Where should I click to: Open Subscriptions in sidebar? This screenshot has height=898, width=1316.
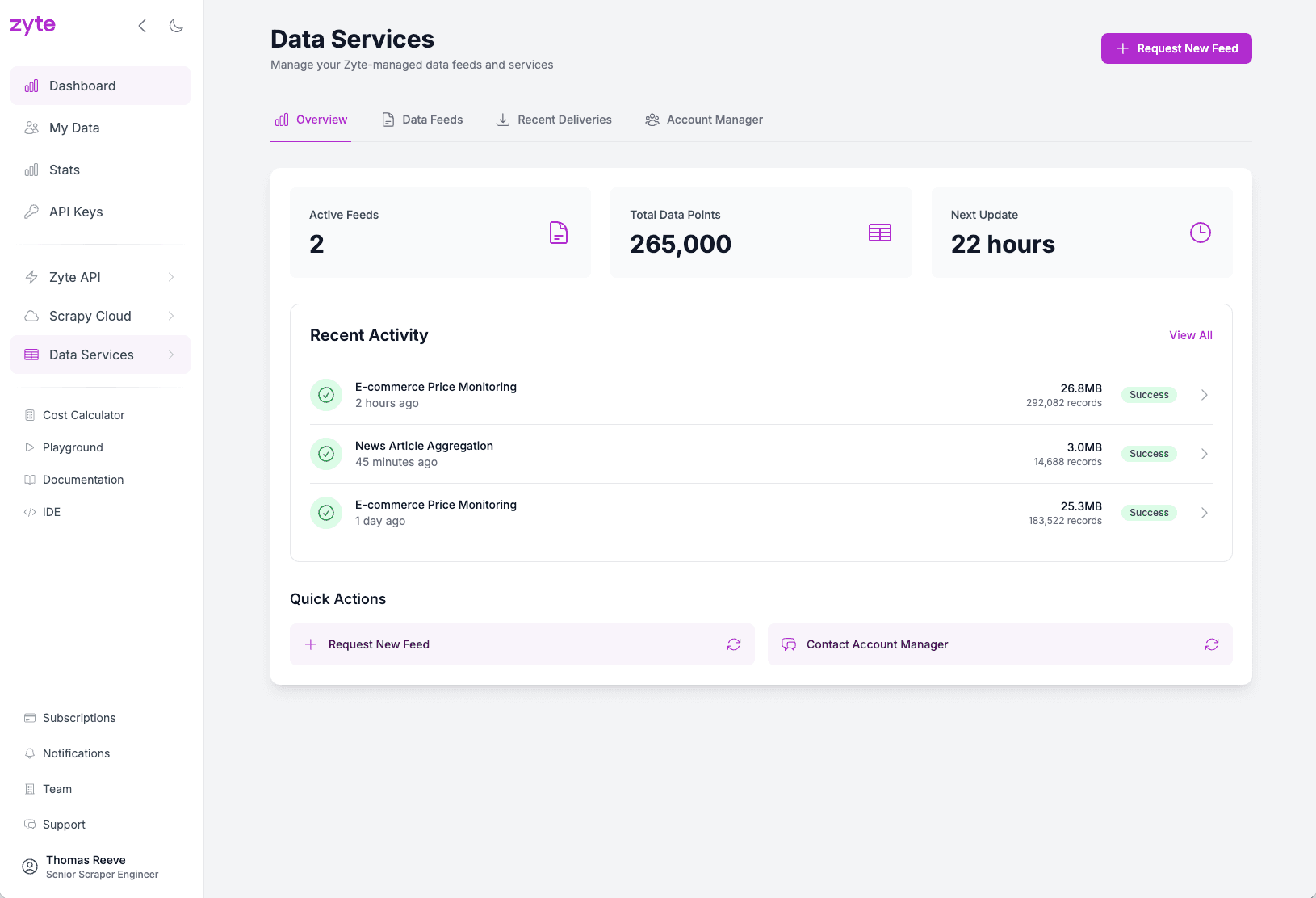point(79,718)
